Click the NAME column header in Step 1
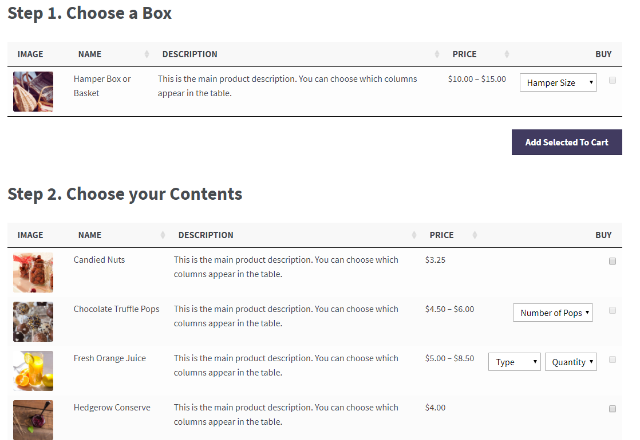The width and height of the screenshot is (640, 440). coord(90,54)
